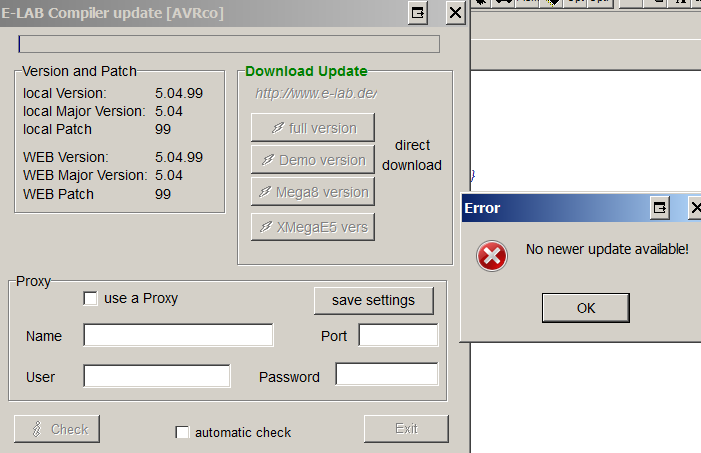Toggle the automatic check checkbox
Viewport: 701px width, 453px height.
tap(182, 432)
